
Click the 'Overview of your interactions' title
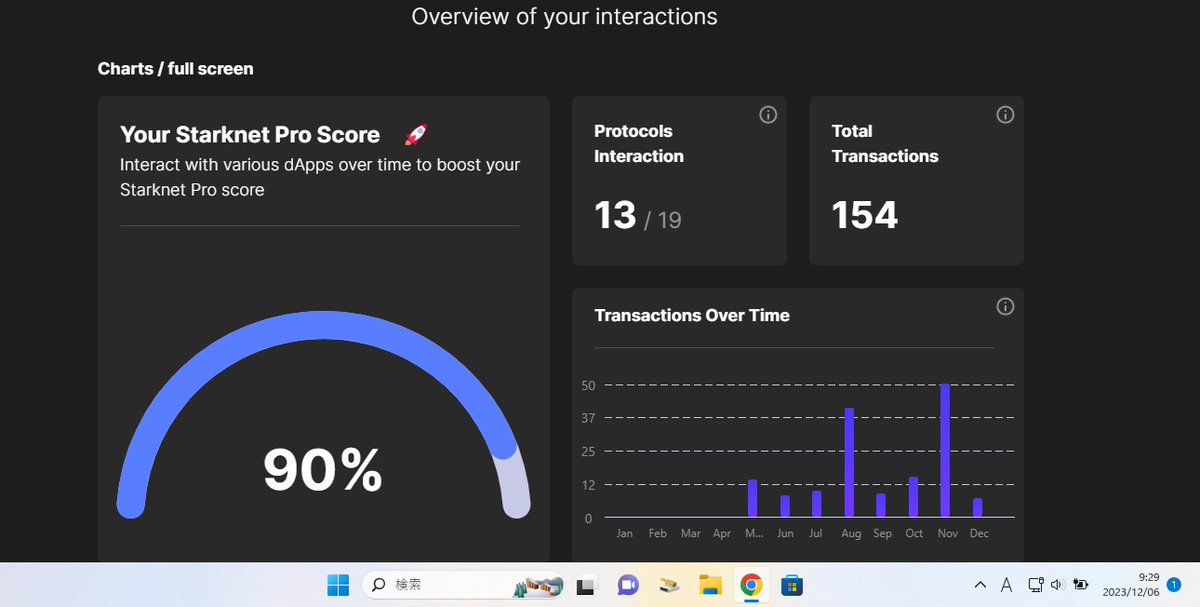(x=564, y=17)
